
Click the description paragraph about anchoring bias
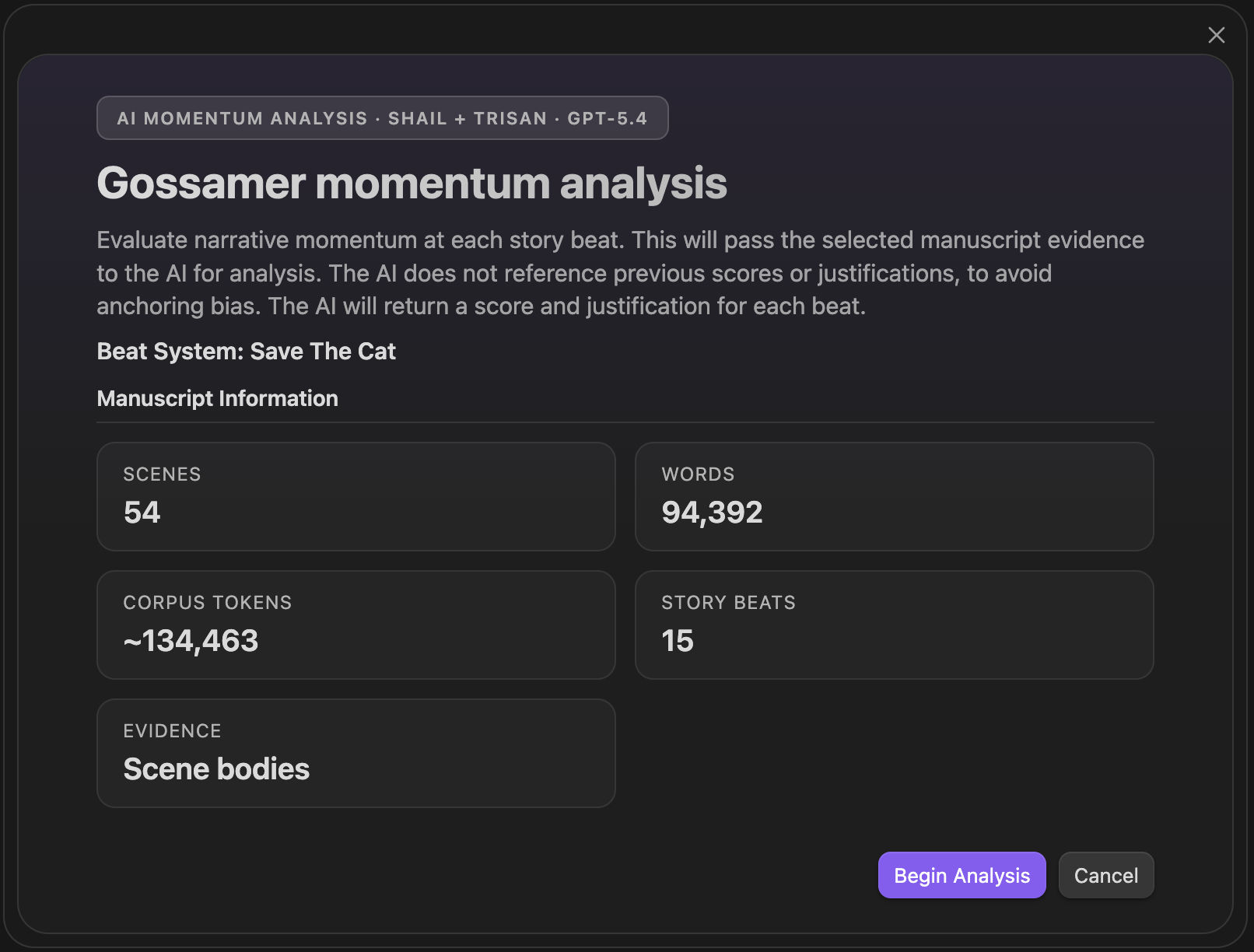[x=620, y=273]
